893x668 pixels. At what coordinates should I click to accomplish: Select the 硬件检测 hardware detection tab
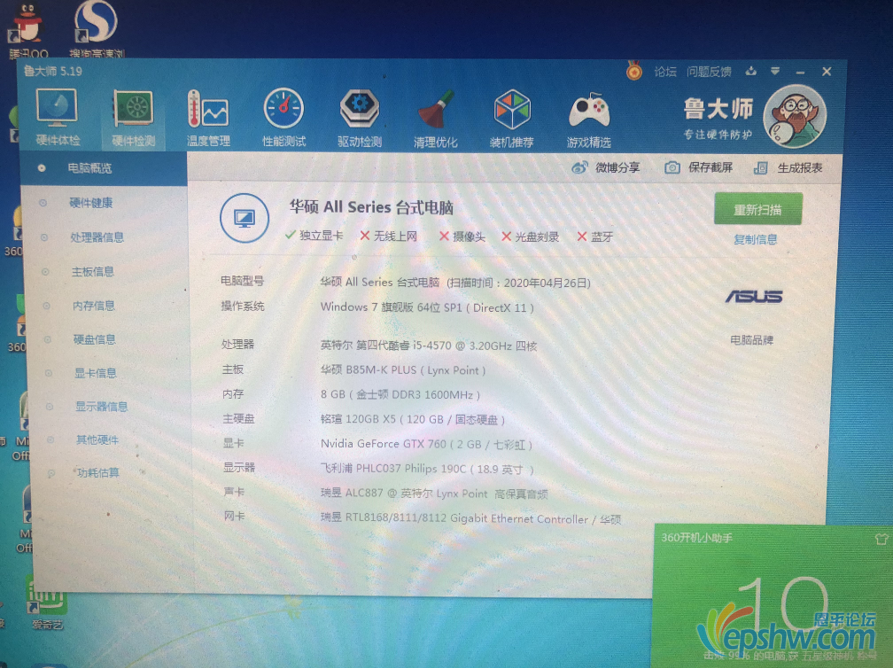pyautogui.click(x=133, y=117)
